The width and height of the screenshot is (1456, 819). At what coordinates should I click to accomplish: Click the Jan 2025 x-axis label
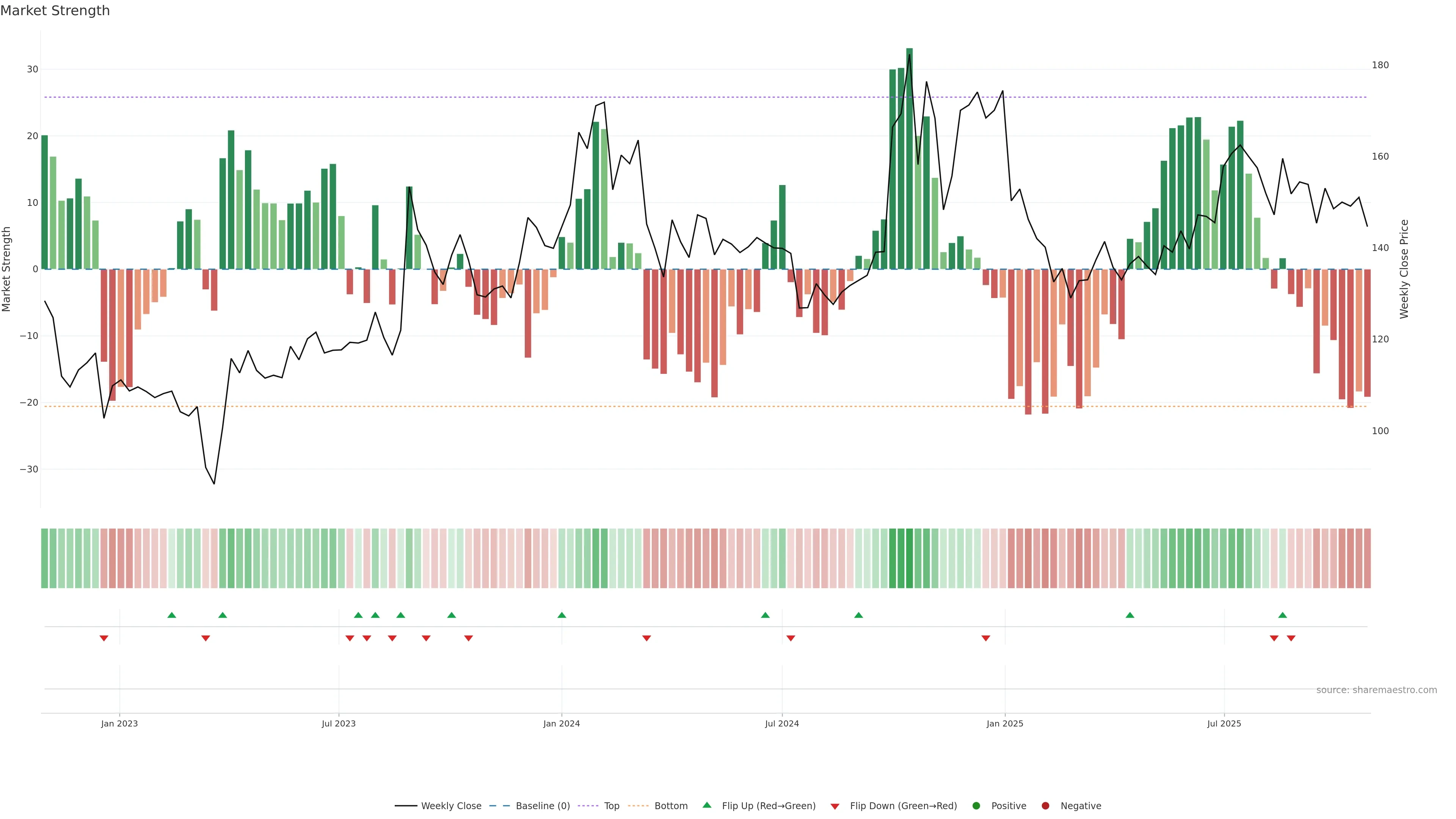pyautogui.click(x=1004, y=723)
